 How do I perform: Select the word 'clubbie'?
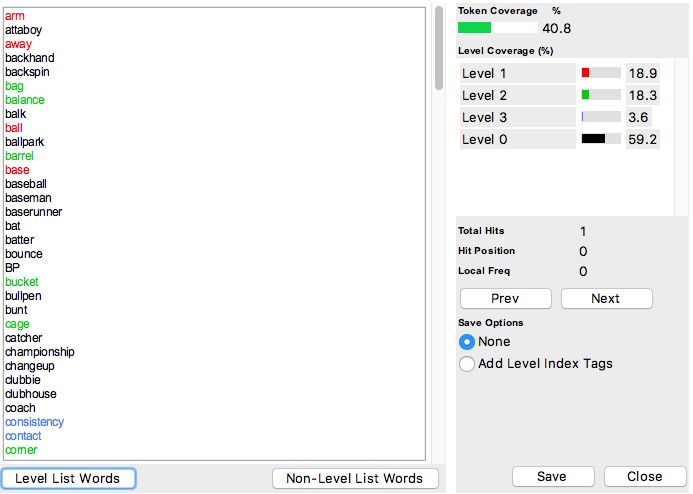[x=23, y=380]
